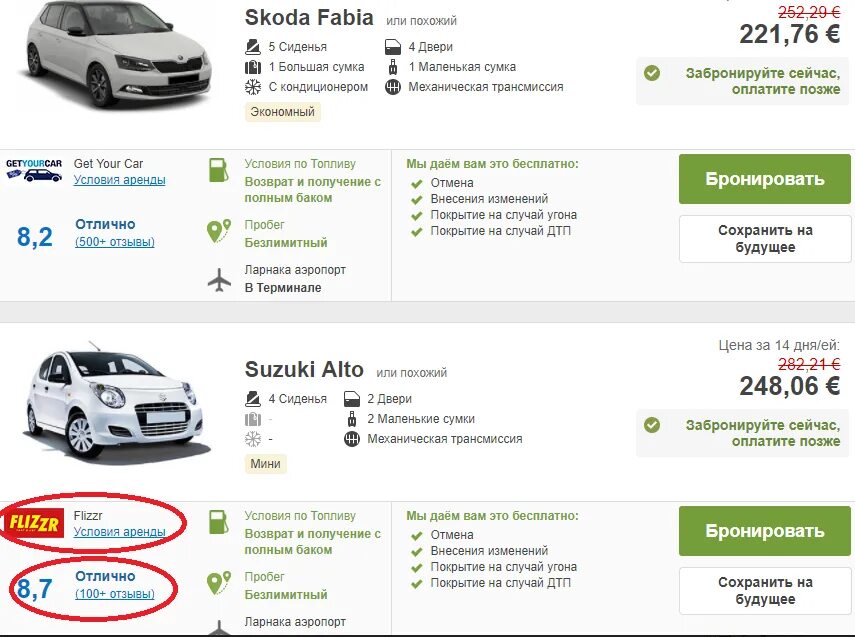Click air conditioning snowflake icon for Skoda Fabia
Viewport: 855px width, 637px height.
[253, 87]
